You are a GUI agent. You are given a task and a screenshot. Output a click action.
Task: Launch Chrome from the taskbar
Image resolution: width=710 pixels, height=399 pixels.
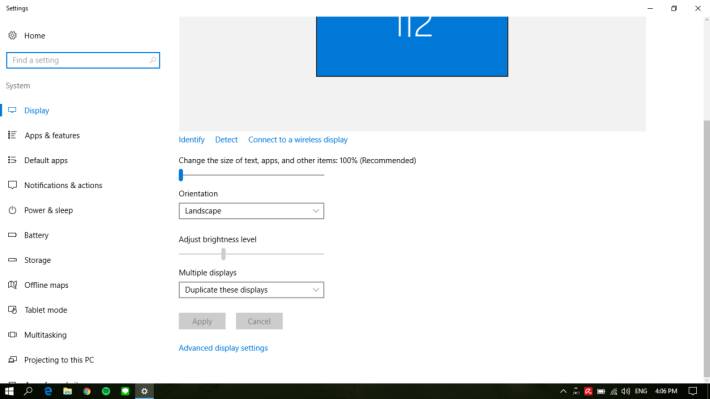(86, 391)
